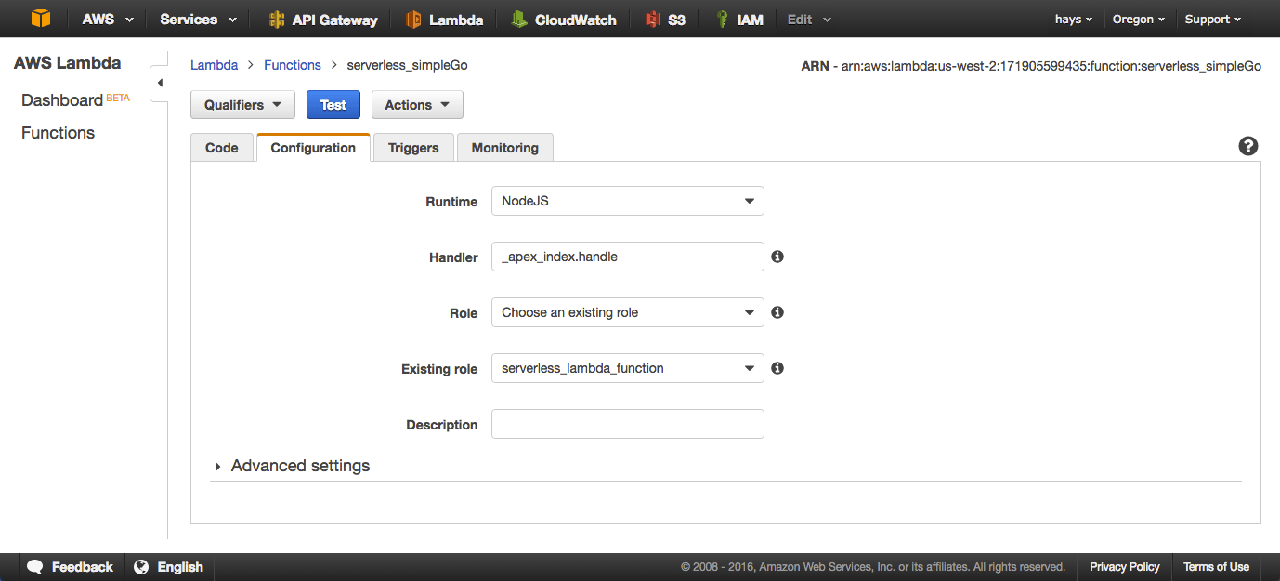
Task: Open API Gateway service shortcut
Action: pos(323,19)
